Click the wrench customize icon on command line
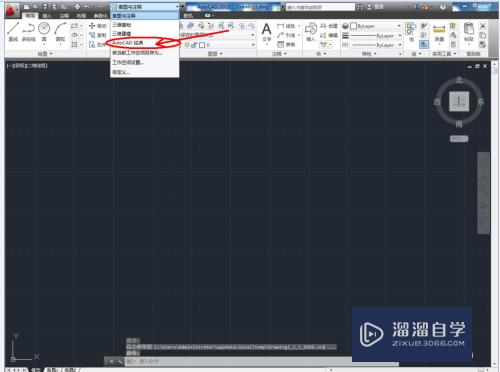 119,361
